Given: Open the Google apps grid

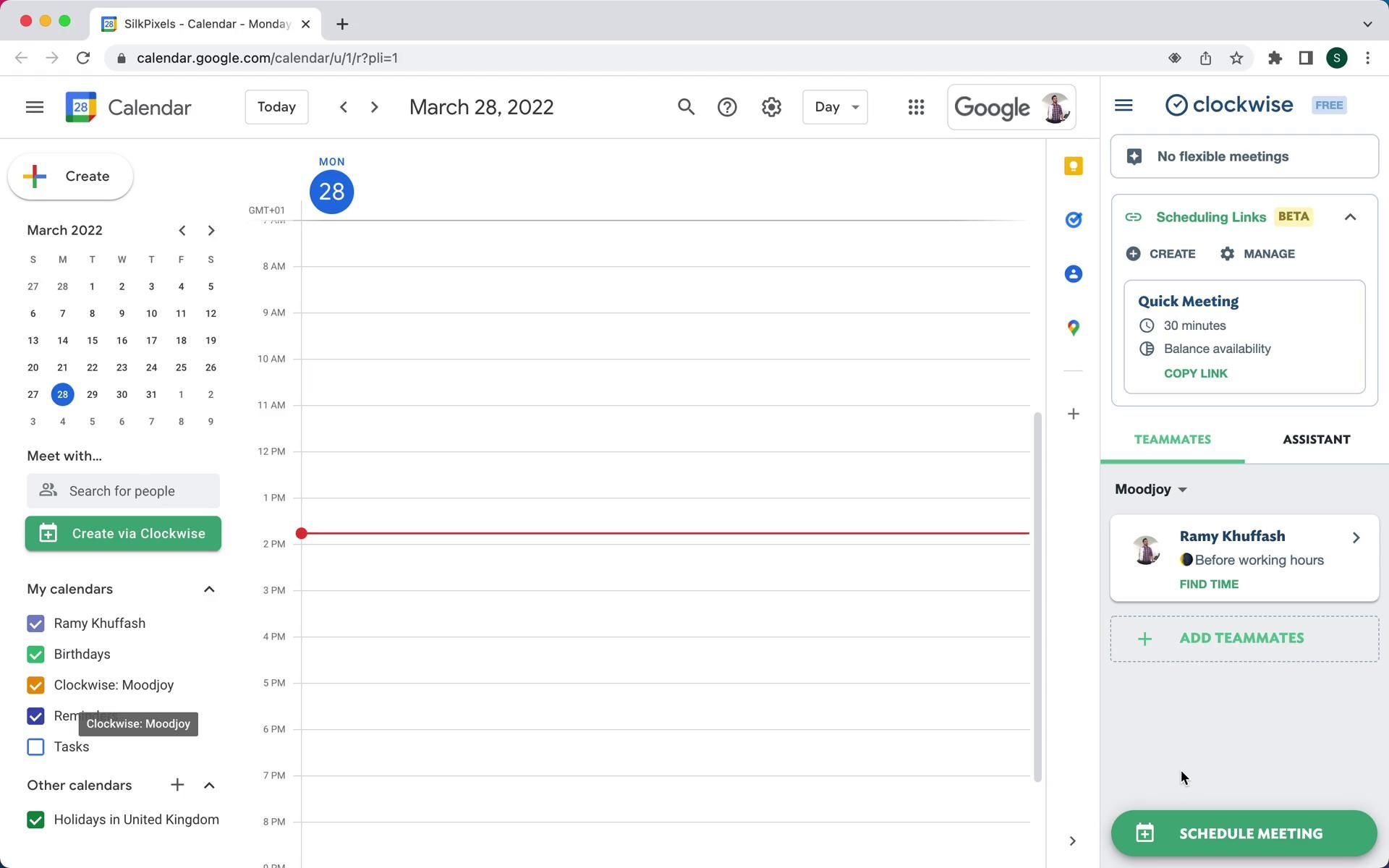Looking at the screenshot, I should click(916, 107).
